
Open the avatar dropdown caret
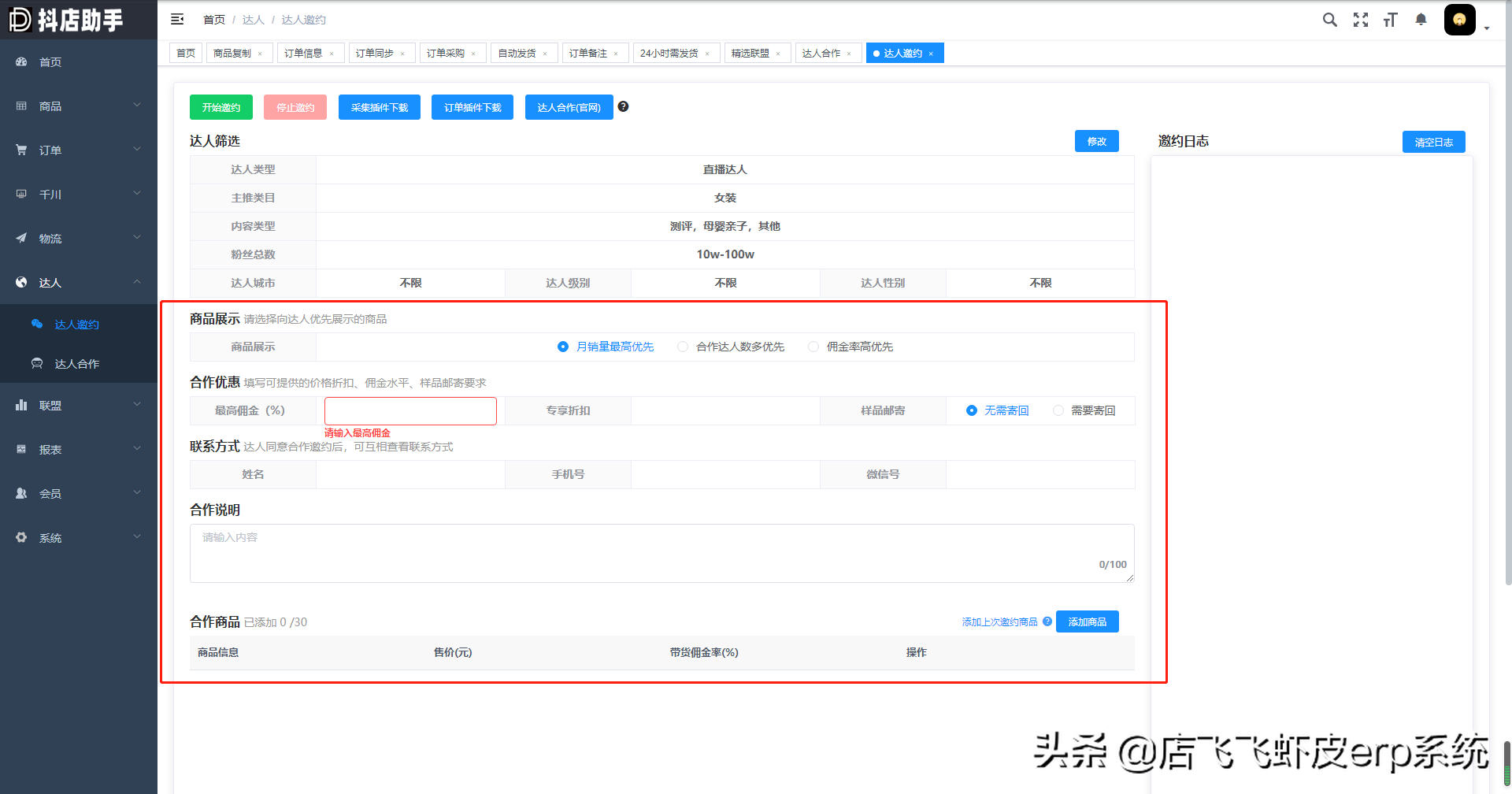click(1487, 28)
